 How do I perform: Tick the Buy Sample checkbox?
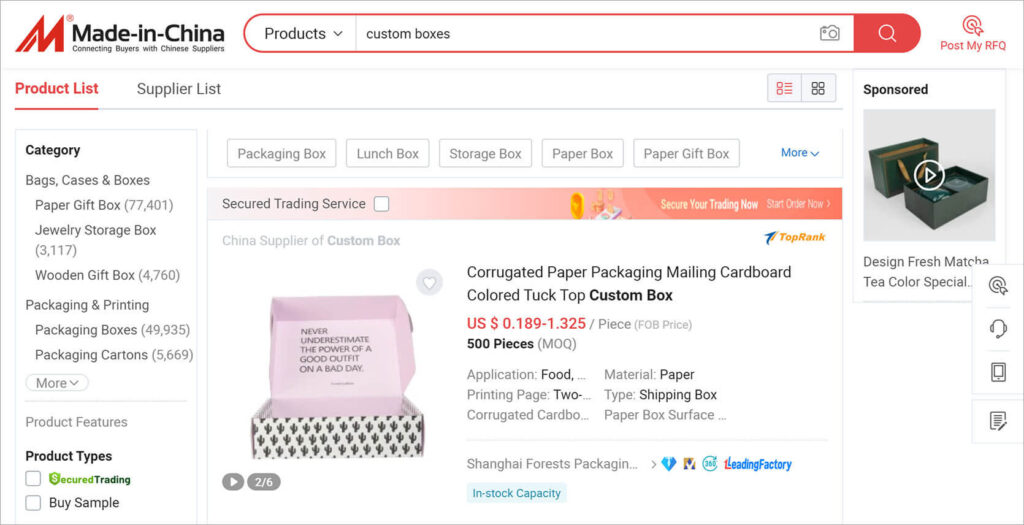34,503
